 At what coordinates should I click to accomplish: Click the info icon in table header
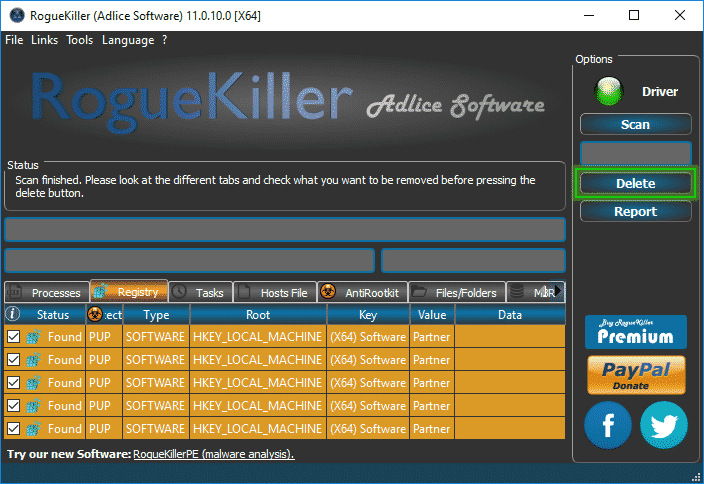pyautogui.click(x=13, y=314)
